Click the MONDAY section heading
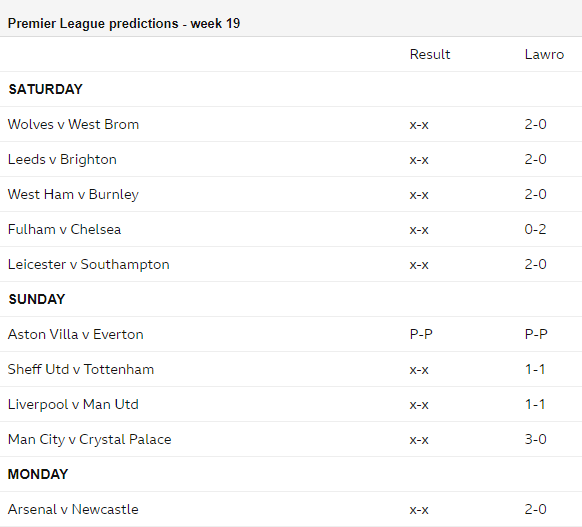Image resolution: width=582 pixels, height=527 pixels. [38, 474]
